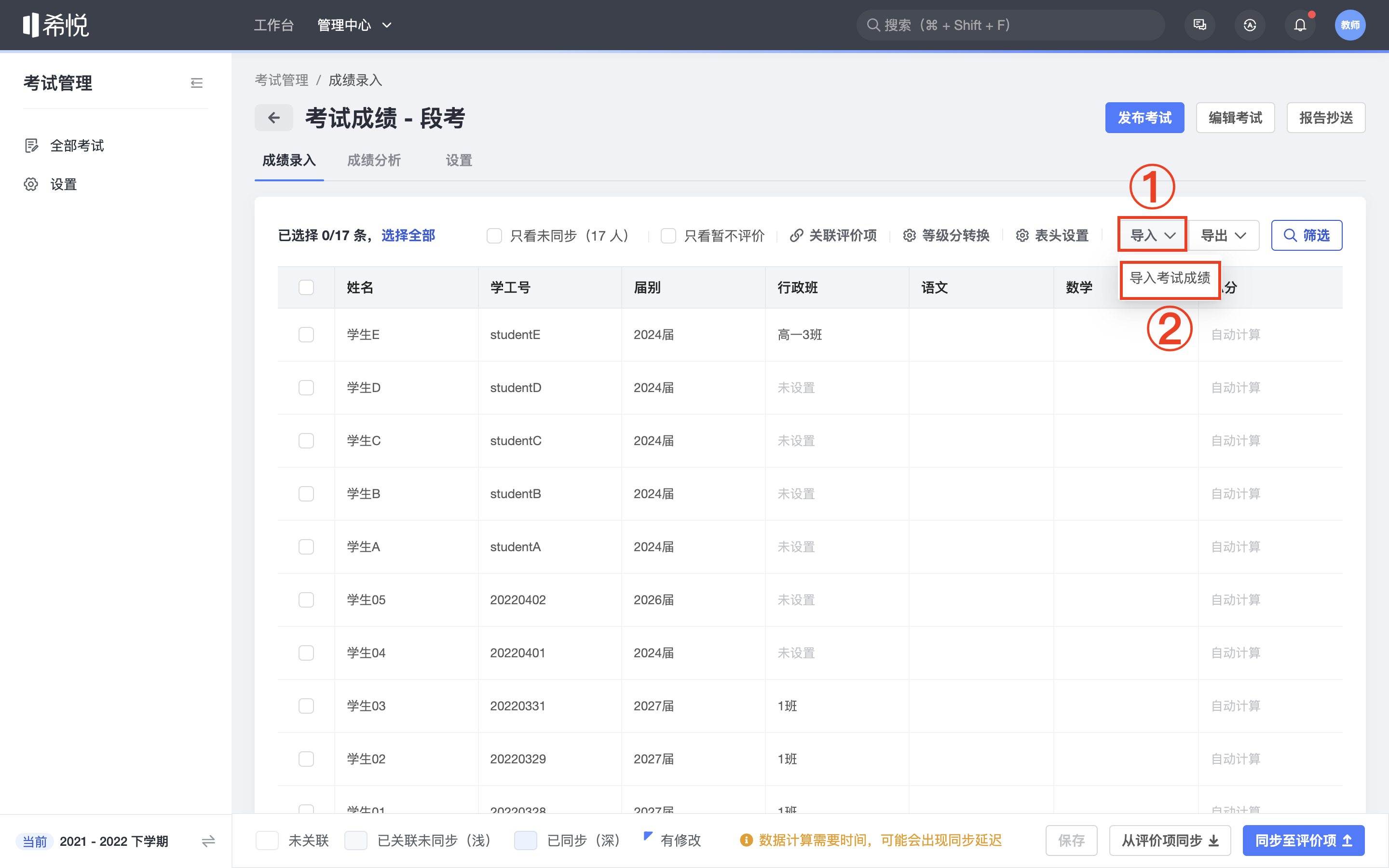The height and width of the screenshot is (868, 1389).
Task: Select the checkbox for 学生C
Action: 306,440
